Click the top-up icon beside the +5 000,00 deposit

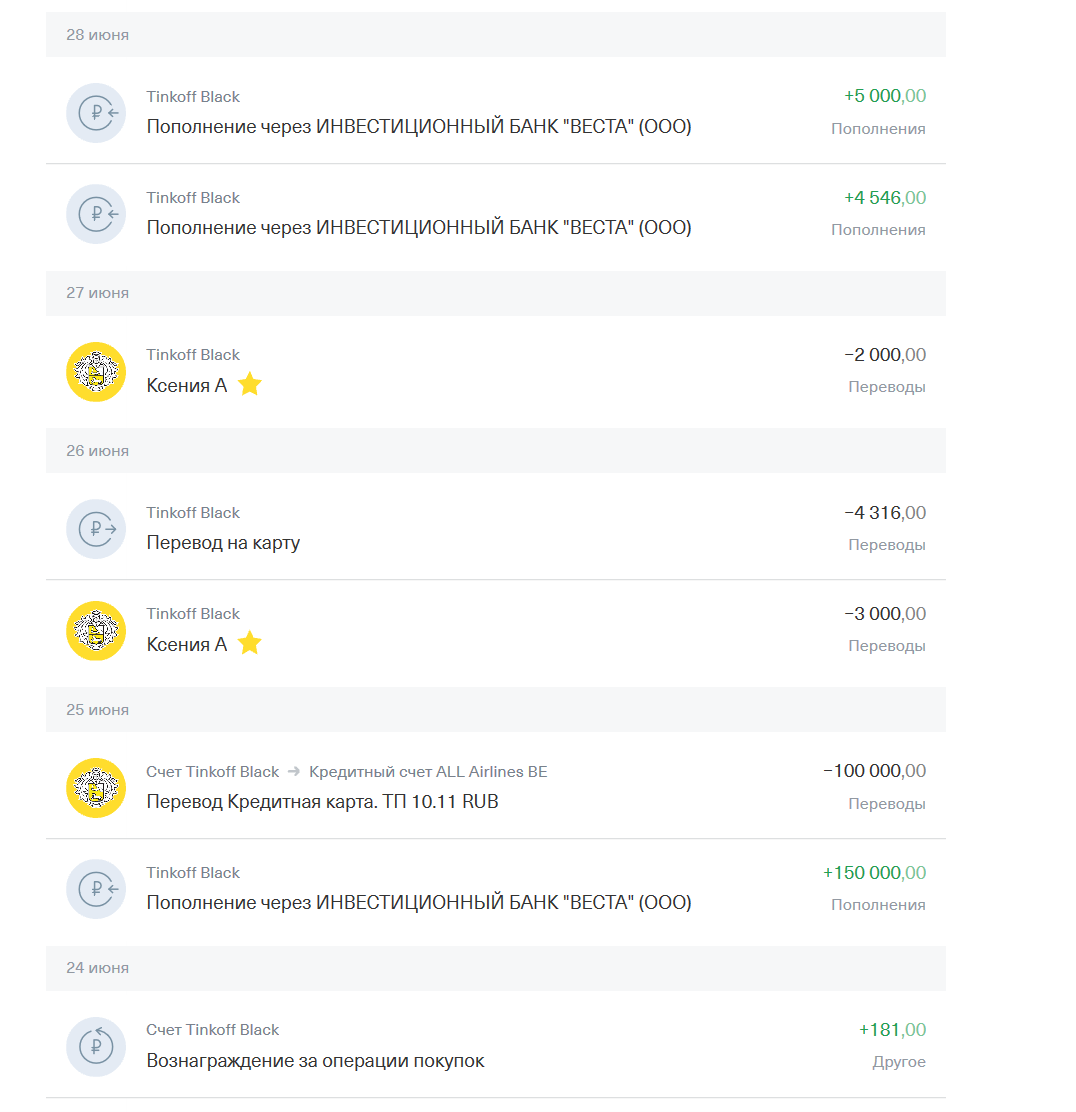(x=96, y=113)
